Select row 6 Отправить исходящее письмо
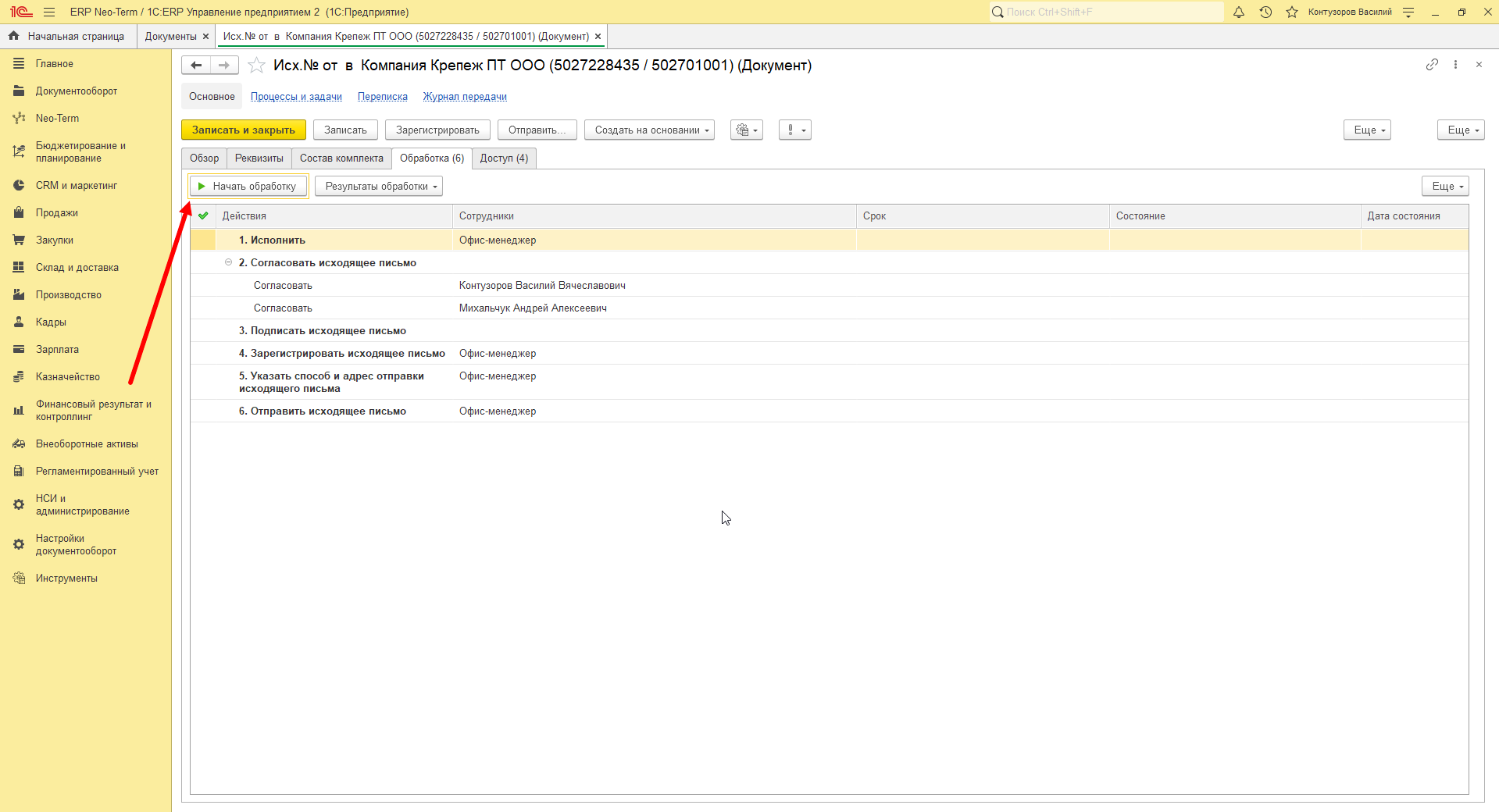 [x=829, y=411]
